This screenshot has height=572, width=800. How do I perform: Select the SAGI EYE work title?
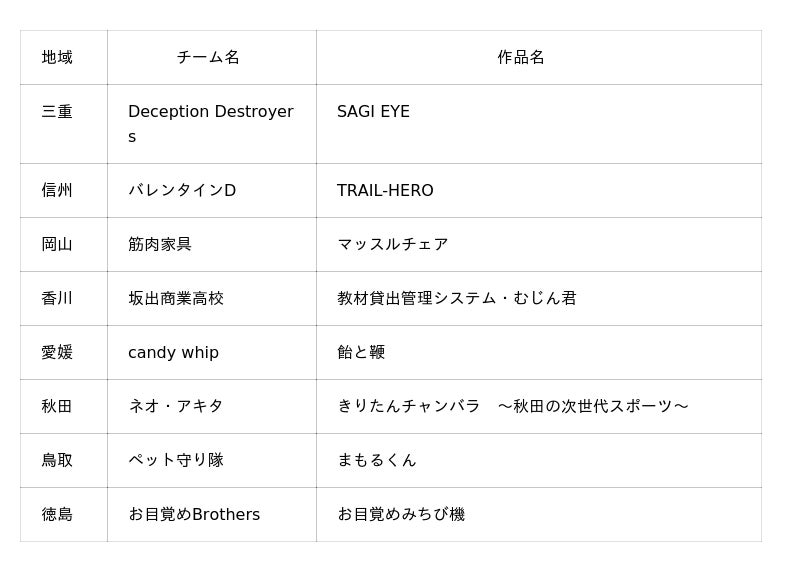click(x=373, y=112)
